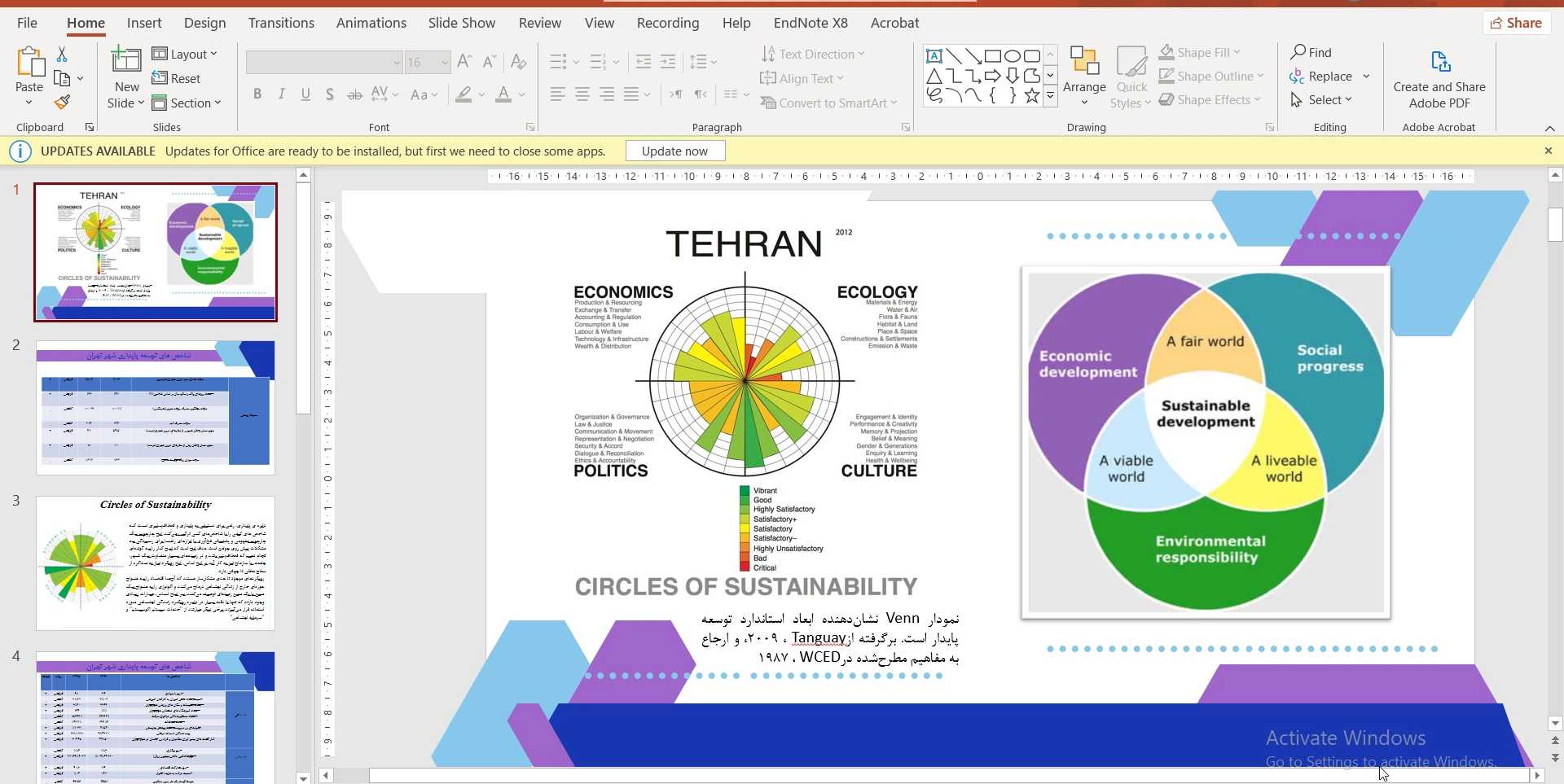Click the Format Painter brush icon

[x=62, y=103]
